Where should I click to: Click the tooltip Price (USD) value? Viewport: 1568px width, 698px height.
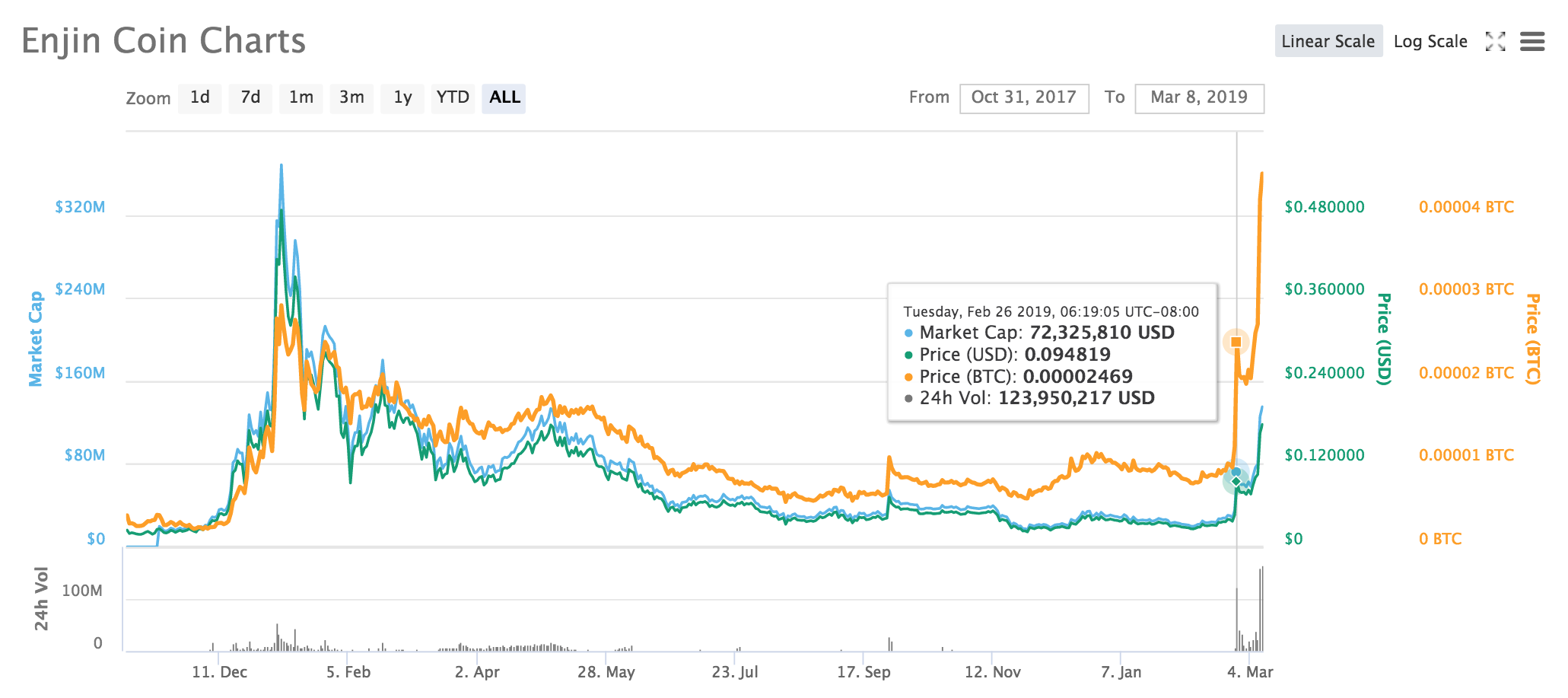pos(1067,355)
